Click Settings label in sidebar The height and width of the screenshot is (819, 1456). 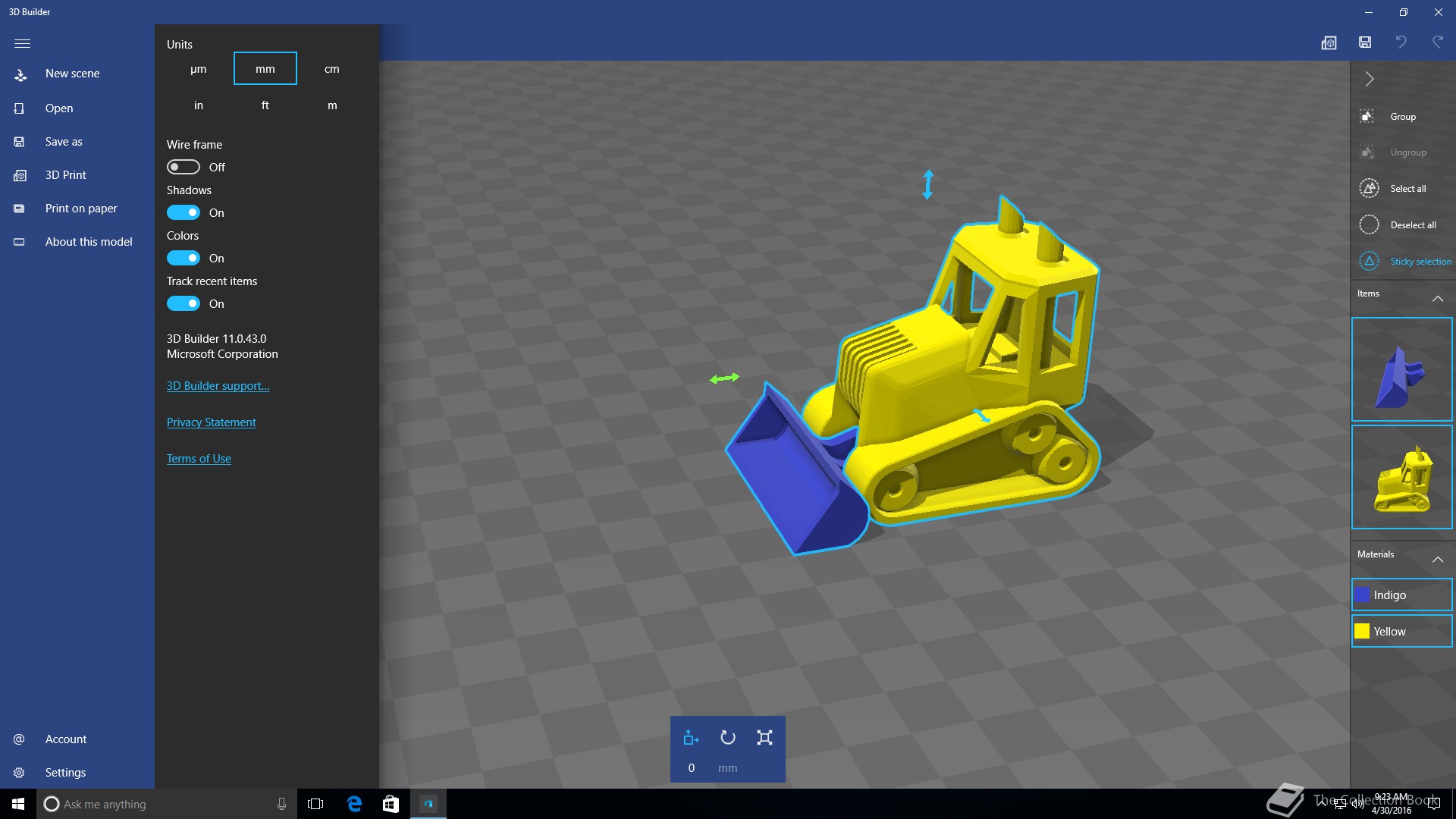point(66,773)
